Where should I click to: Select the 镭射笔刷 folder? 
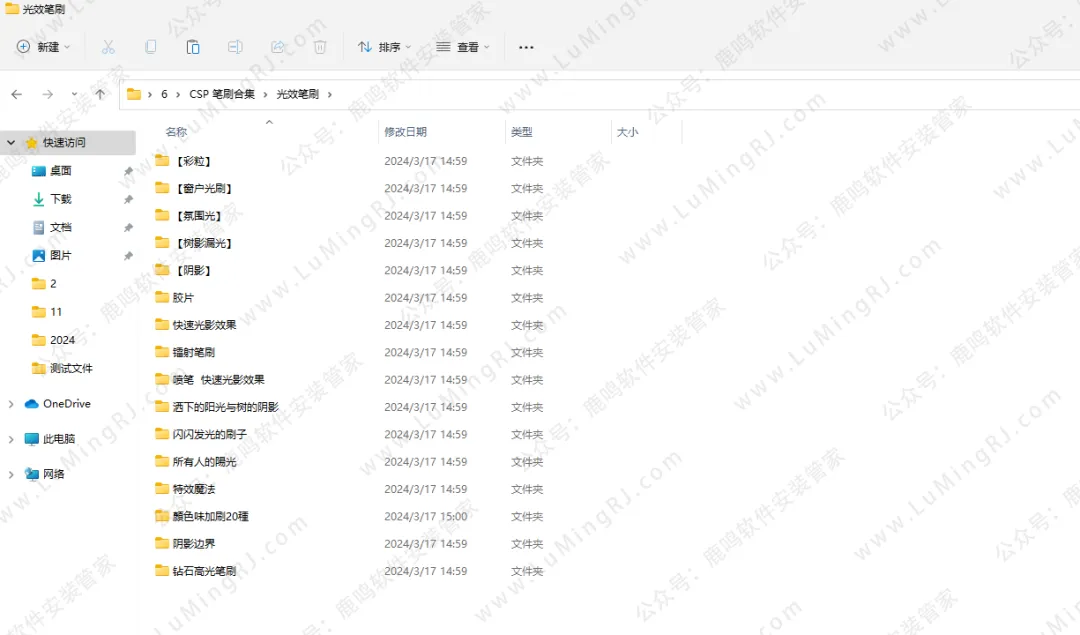click(x=193, y=352)
